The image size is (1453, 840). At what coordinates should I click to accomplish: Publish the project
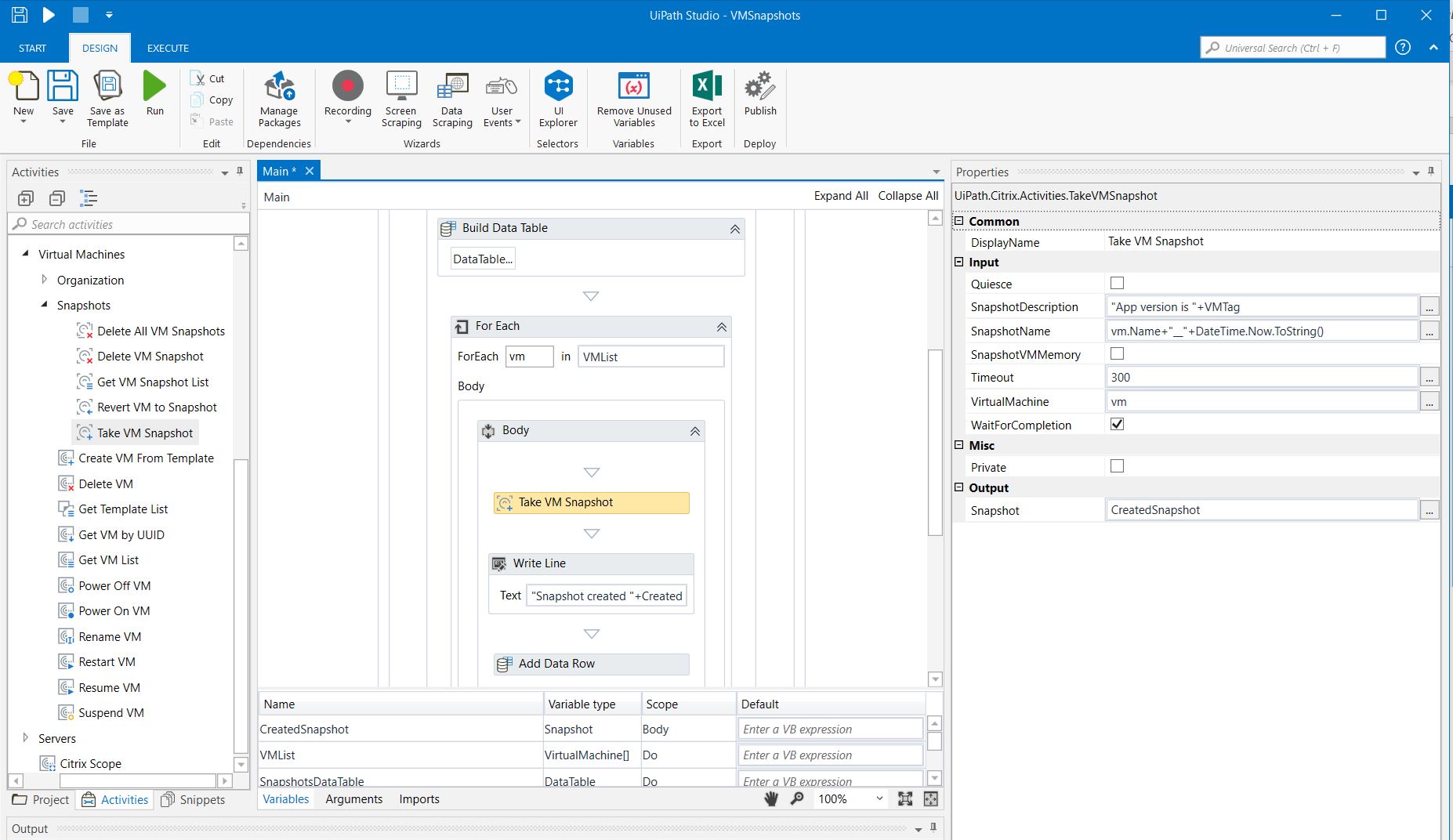[760, 86]
